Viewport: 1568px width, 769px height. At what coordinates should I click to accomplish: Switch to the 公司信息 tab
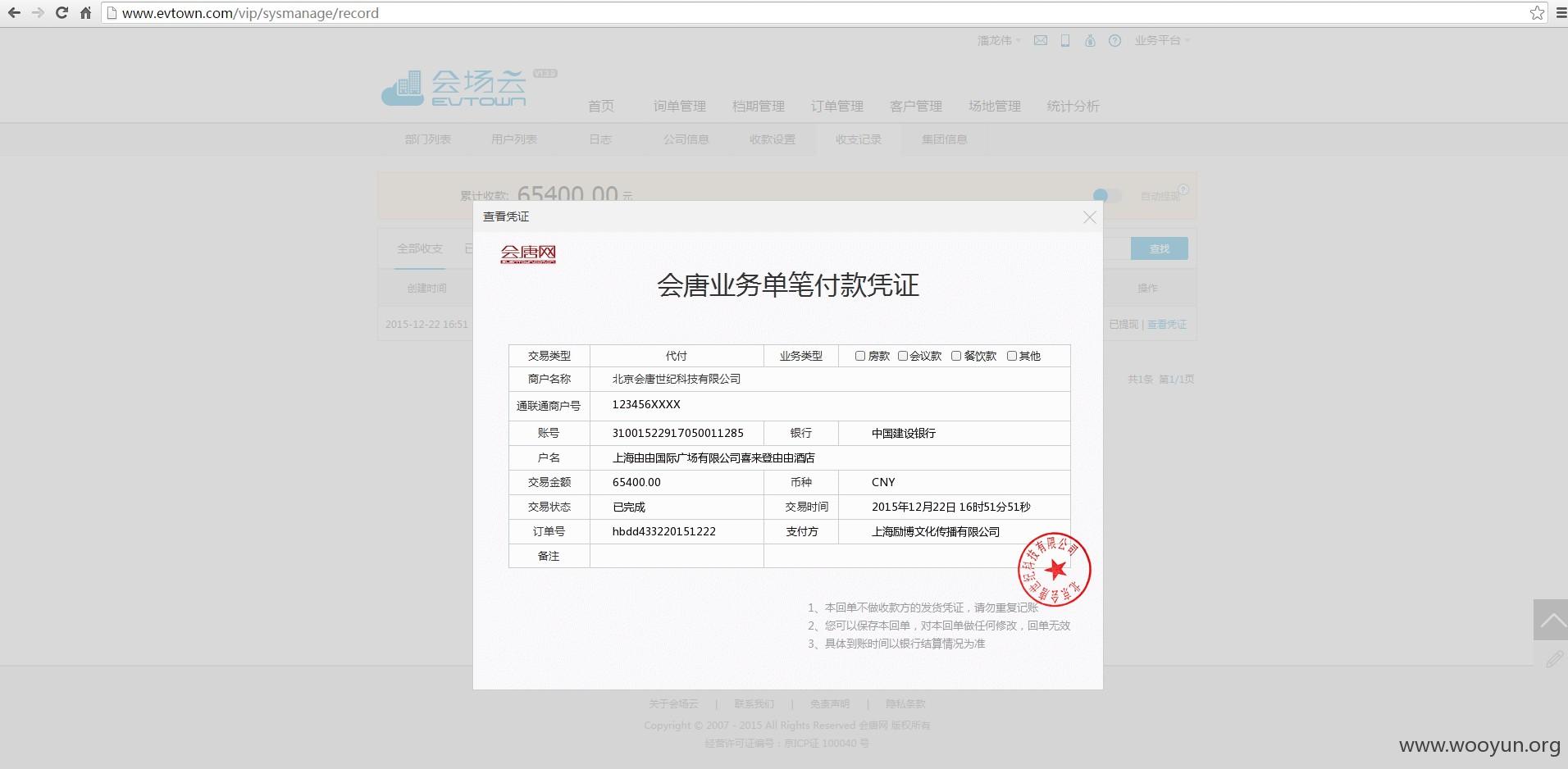coord(686,139)
